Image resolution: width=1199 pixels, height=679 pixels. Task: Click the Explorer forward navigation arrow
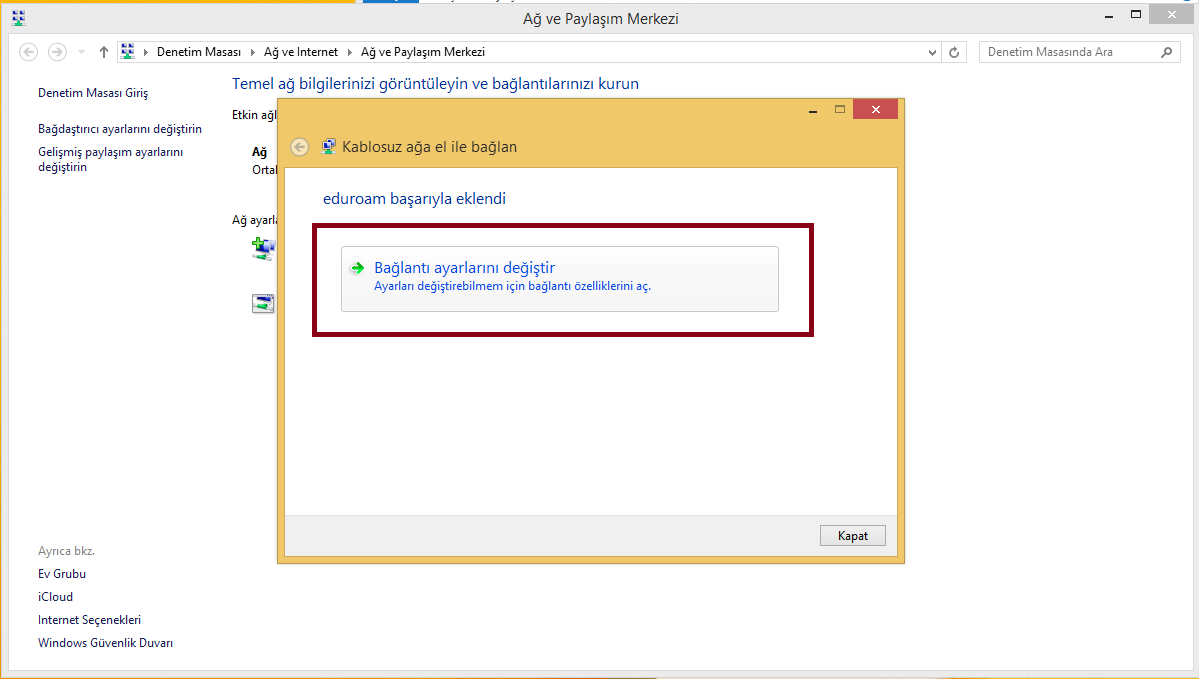[x=57, y=52]
